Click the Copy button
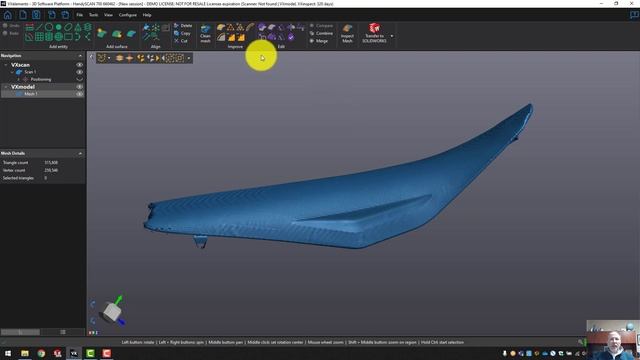This screenshot has height=360, width=640. tap(182, 33)
